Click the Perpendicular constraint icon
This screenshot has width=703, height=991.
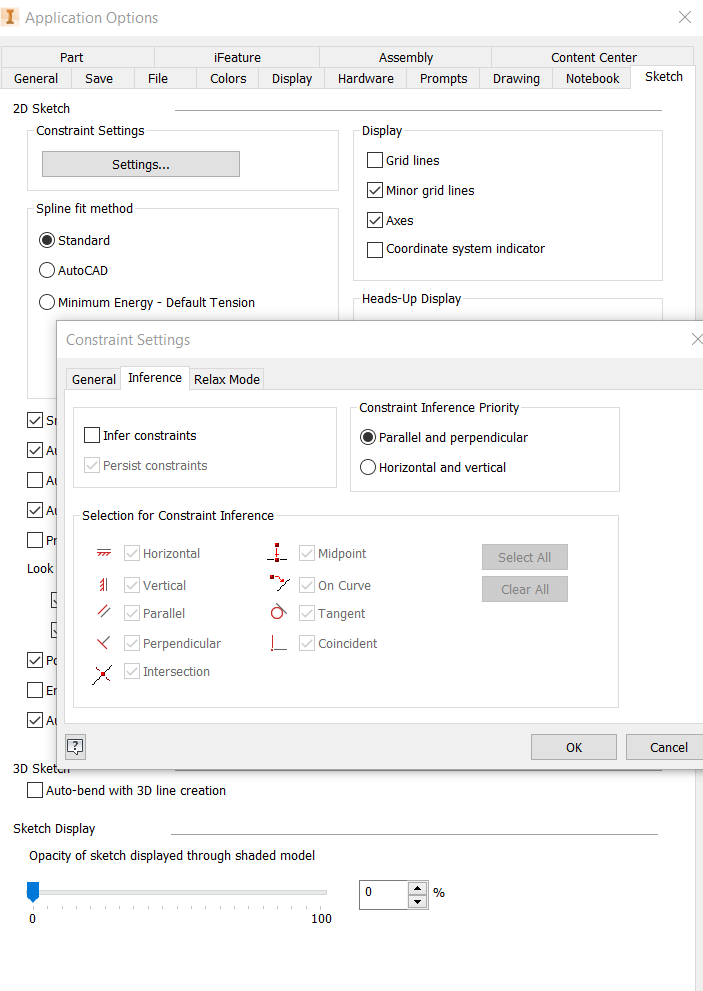tap(100, 642)
